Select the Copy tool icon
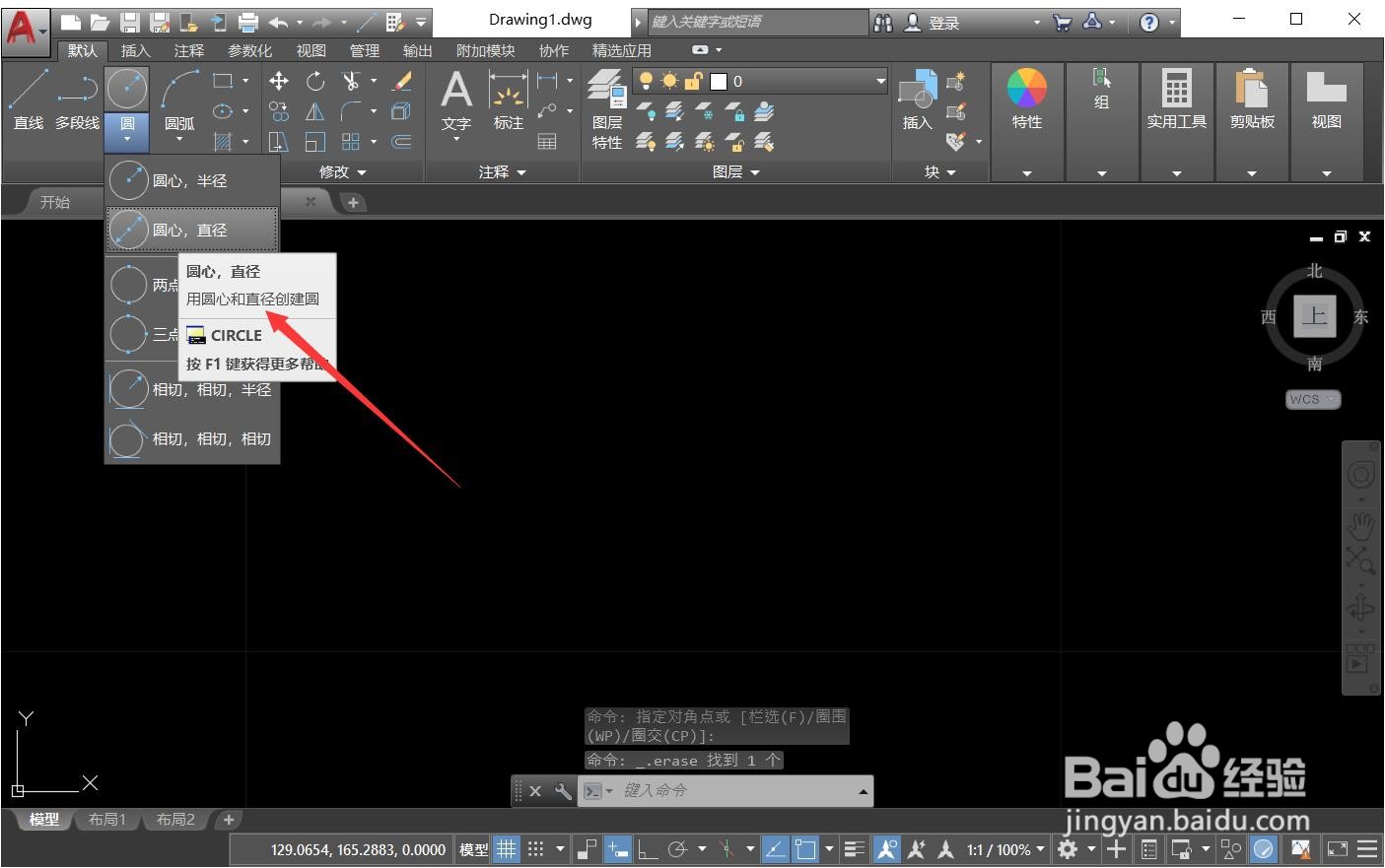The width and height of the screenshot is (1385, 868). pos(279,111)
